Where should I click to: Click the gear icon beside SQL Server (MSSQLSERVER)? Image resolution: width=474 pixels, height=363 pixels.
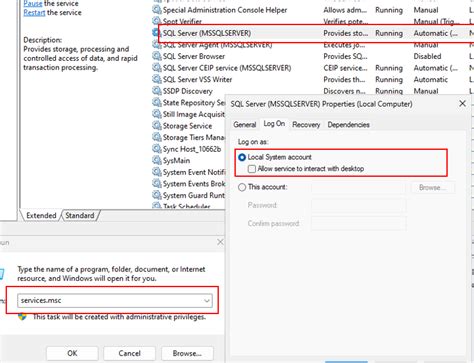[156, 33]
